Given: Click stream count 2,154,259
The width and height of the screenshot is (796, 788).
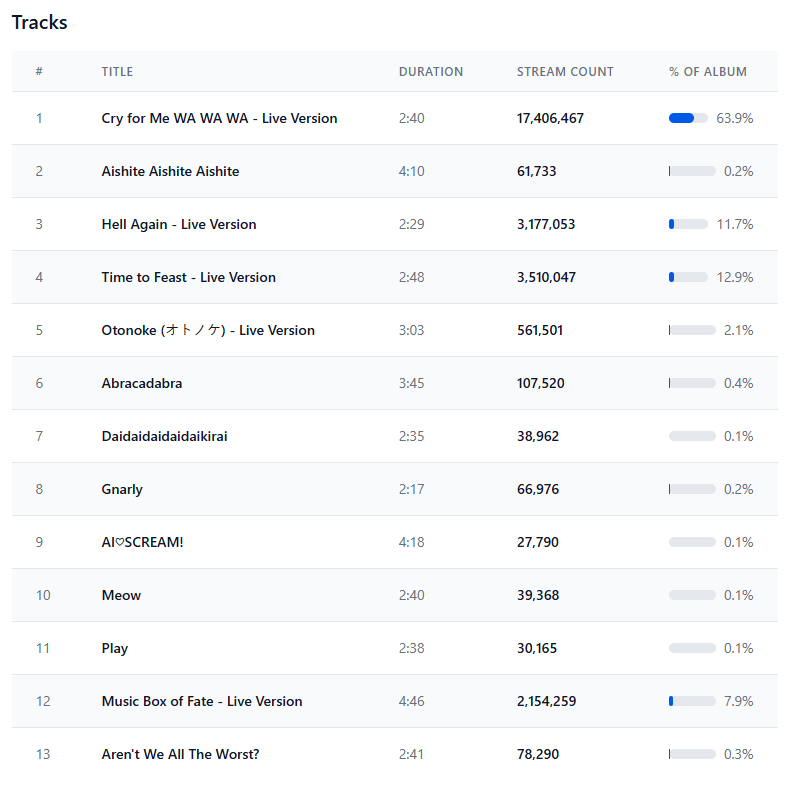Looking at the screenshot, I should coord(547,701).
